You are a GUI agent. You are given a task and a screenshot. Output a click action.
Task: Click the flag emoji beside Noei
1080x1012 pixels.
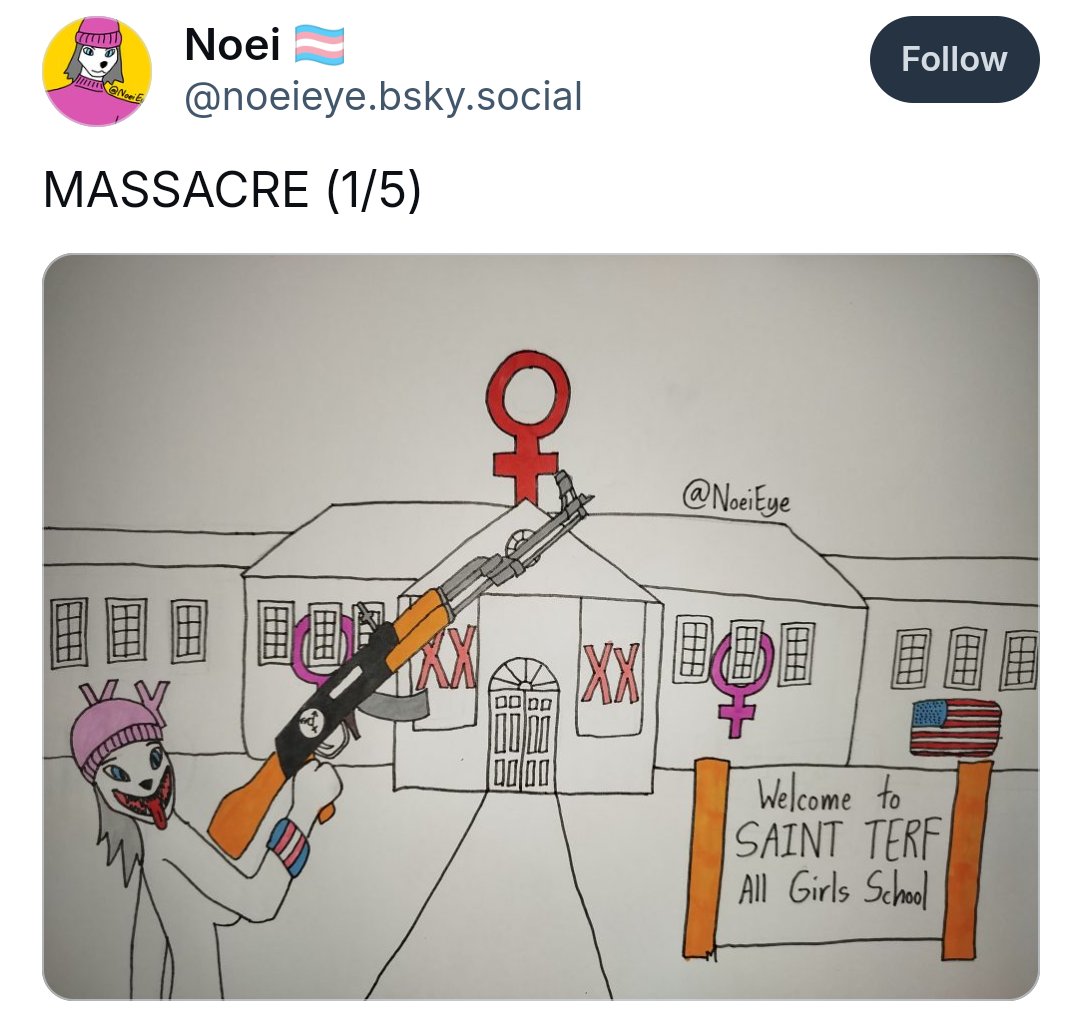pos(320,45)
